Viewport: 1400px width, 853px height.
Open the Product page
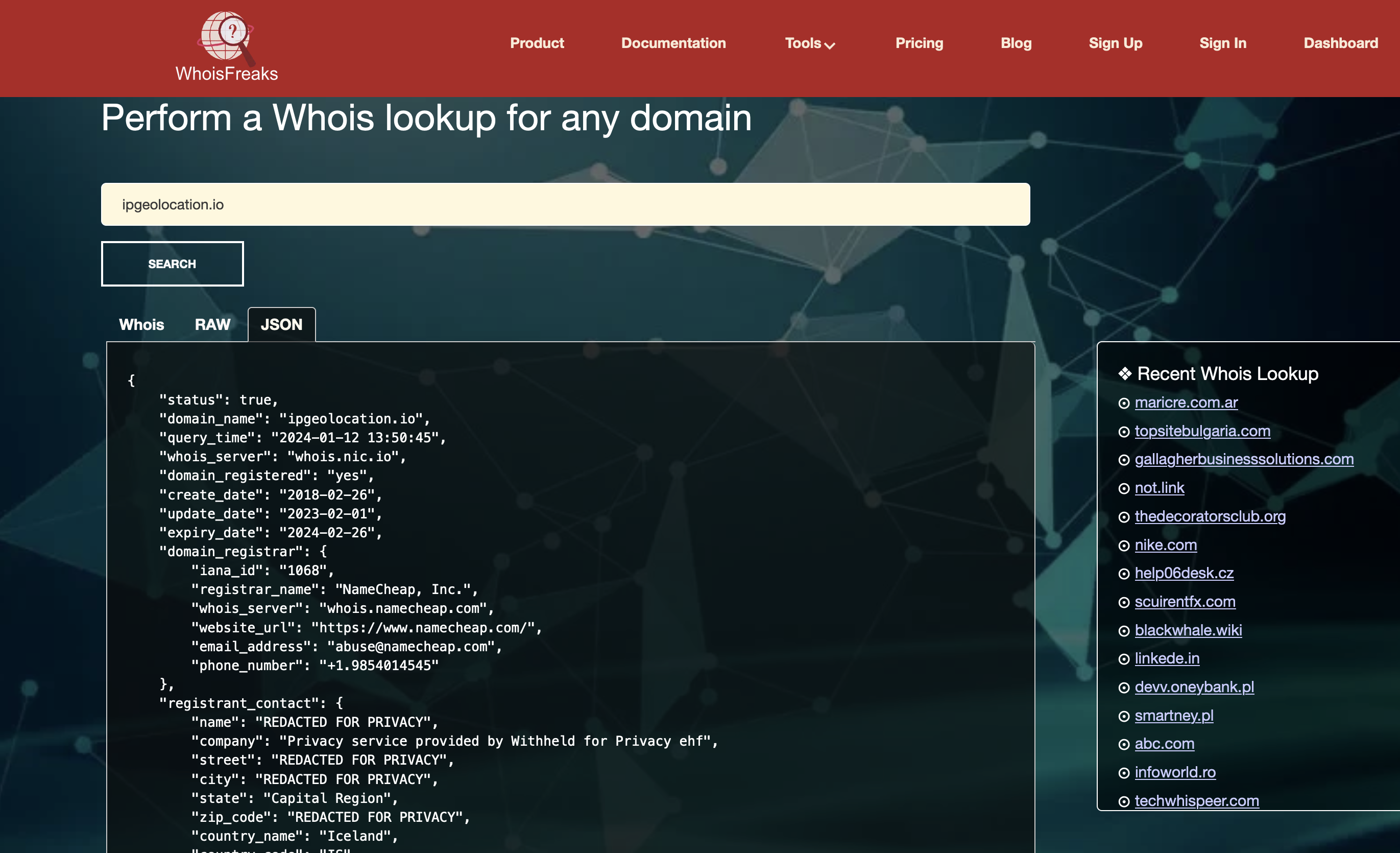click(537, 43)
